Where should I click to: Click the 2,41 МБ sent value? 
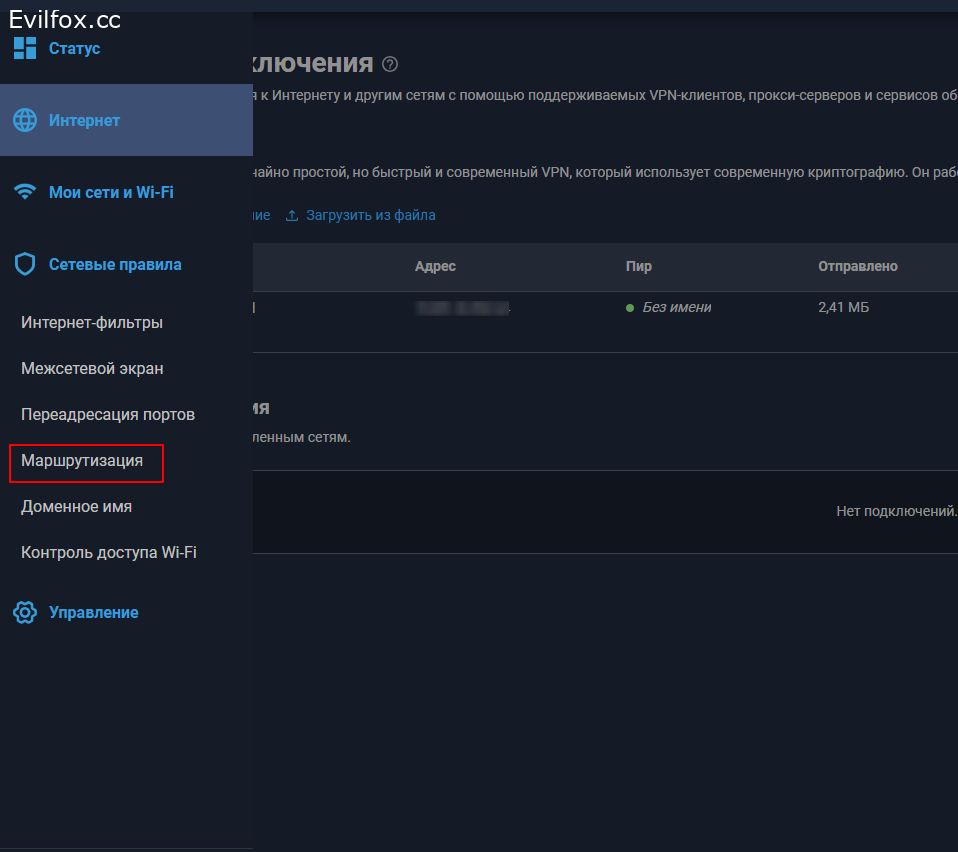click(844, 307)
